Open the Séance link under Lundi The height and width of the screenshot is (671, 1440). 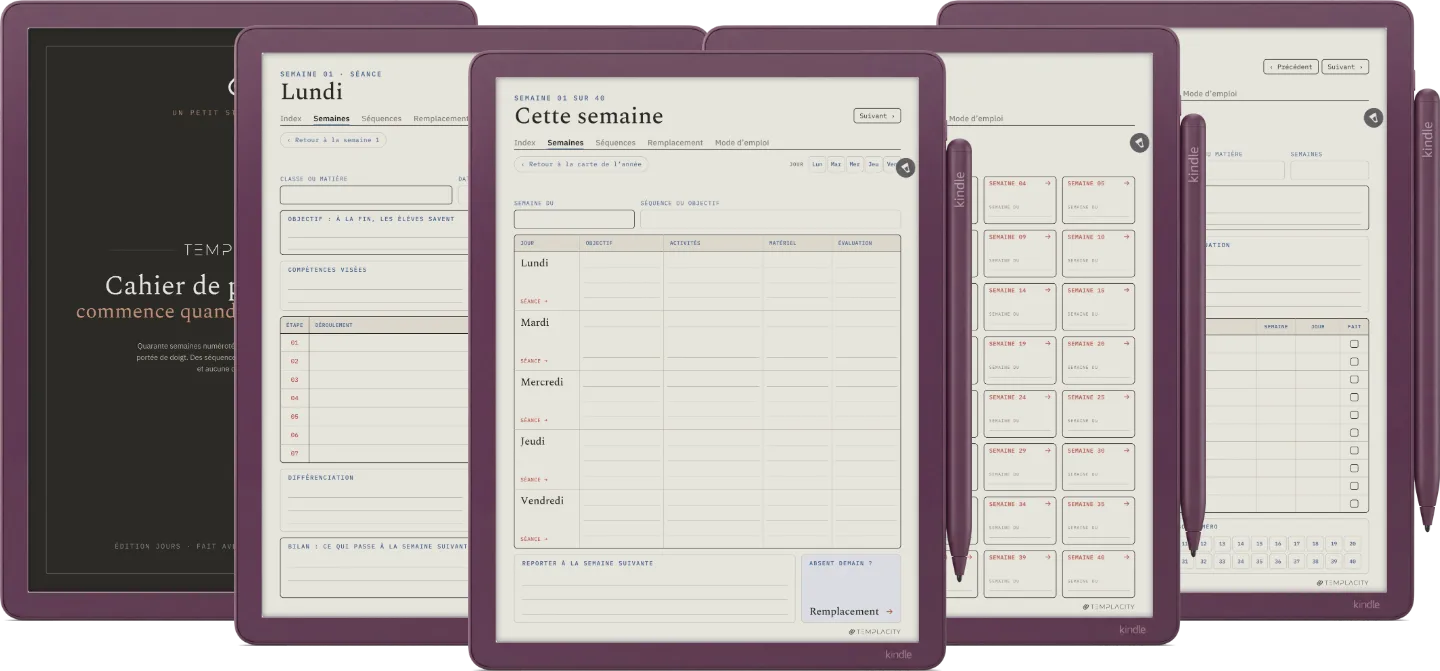click(534, 301)
